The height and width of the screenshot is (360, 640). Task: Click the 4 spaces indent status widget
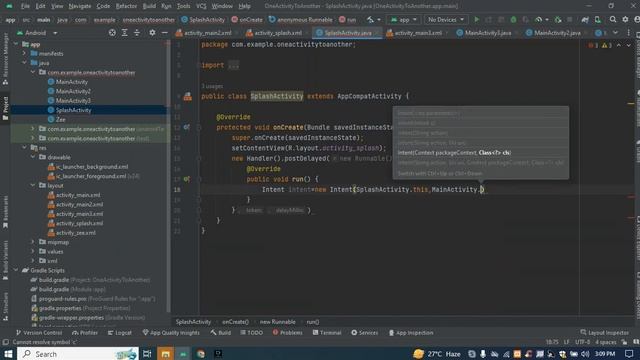(x=606, y=342)
